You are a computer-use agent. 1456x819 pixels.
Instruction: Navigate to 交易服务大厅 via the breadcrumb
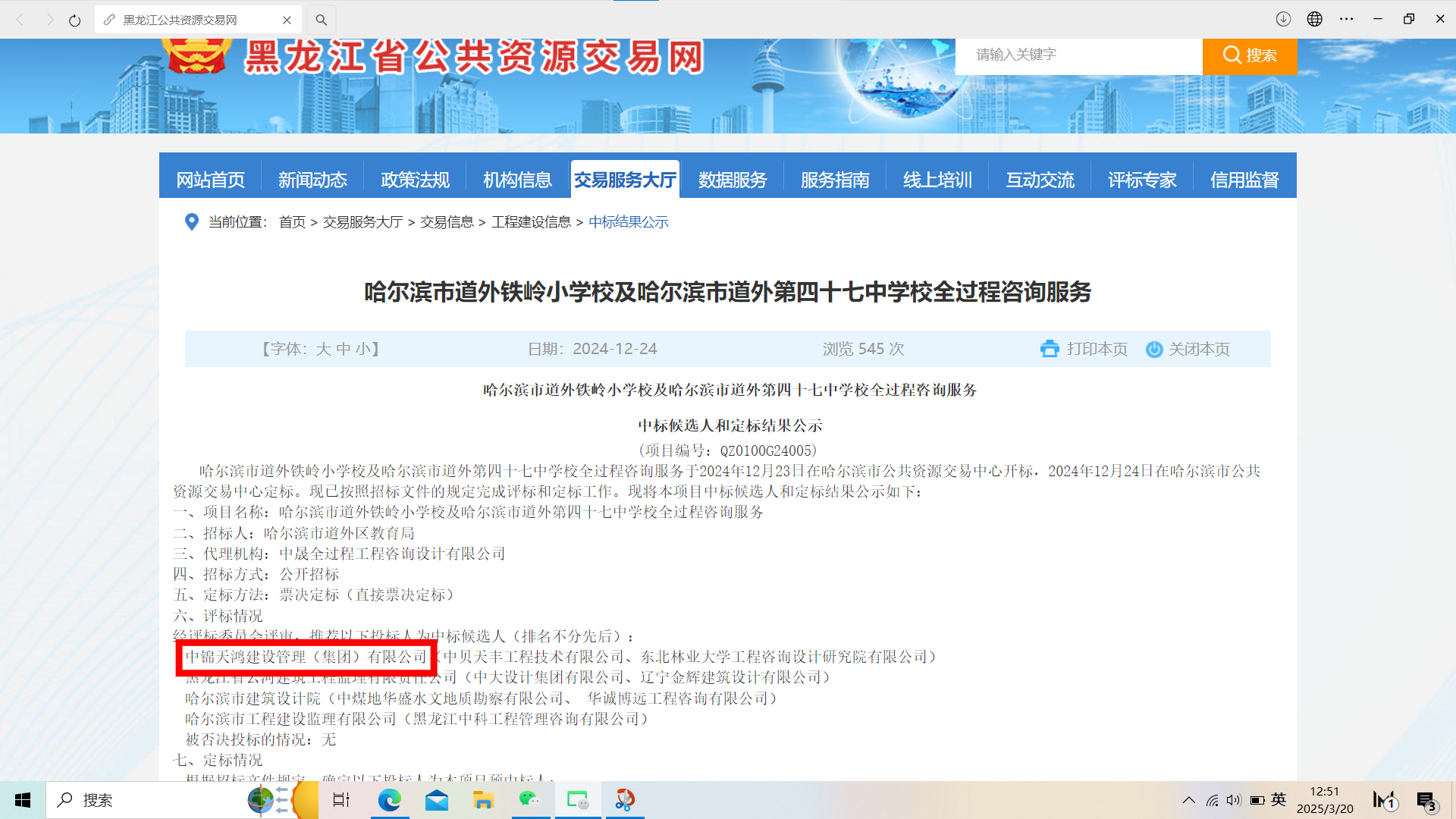coord(362,221)
